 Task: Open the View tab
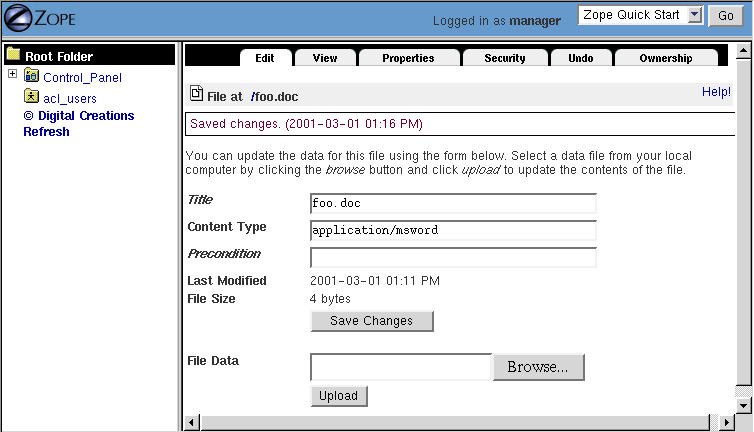(325, 58)
